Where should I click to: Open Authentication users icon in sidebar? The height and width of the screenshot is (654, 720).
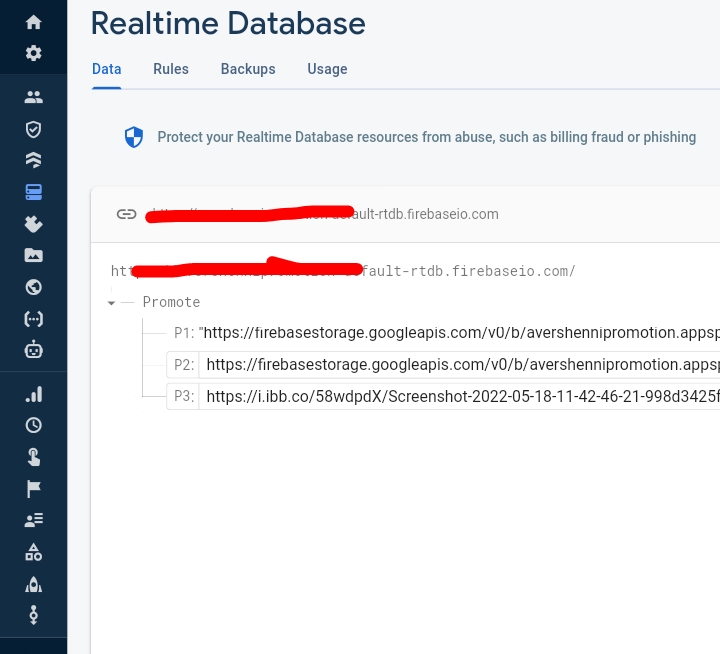34,97
